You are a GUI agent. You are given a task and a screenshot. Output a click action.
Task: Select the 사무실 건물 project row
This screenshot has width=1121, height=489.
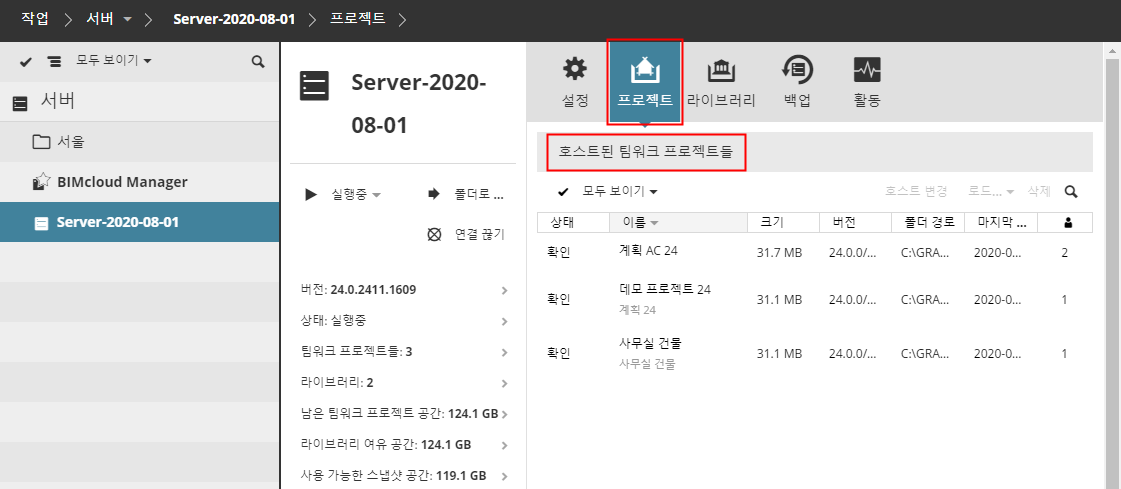(815, 352)
